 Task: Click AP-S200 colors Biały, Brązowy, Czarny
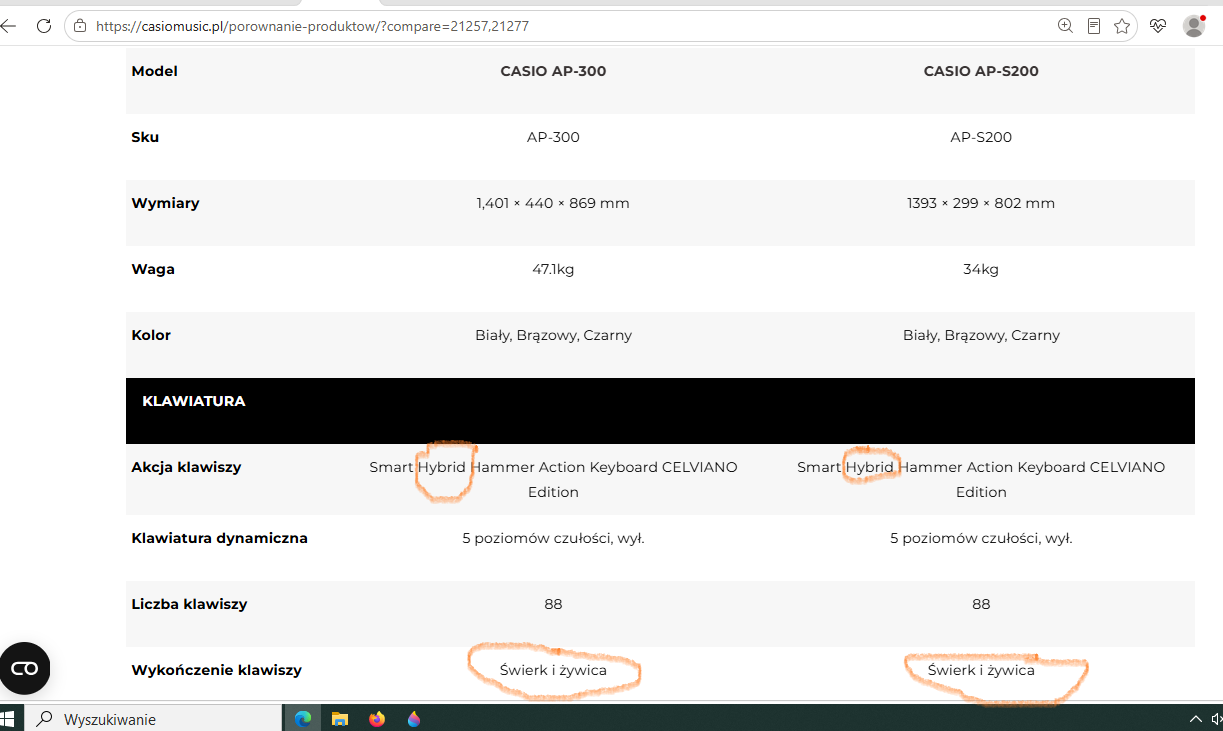(x=981, y=335)
